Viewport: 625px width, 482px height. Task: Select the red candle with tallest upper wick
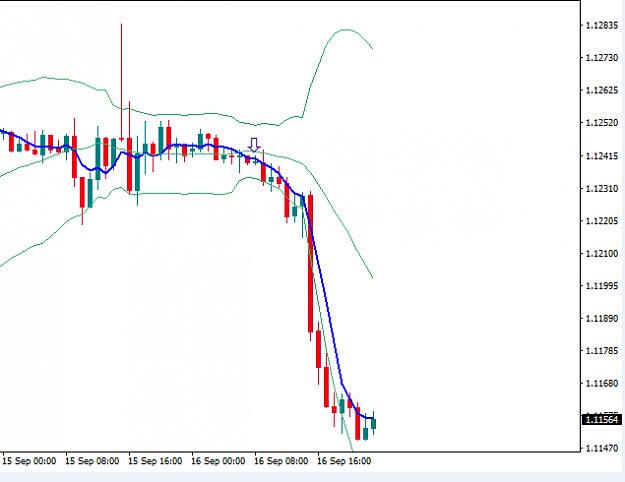pos(122,82)
